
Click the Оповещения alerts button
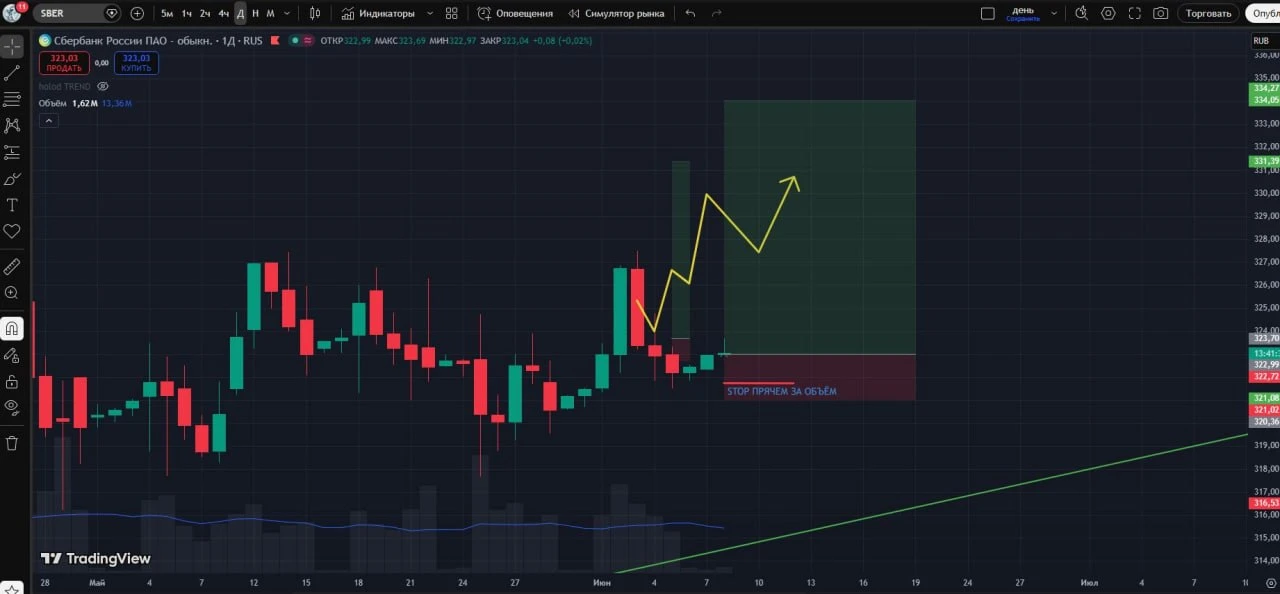[x=515, y=13]
